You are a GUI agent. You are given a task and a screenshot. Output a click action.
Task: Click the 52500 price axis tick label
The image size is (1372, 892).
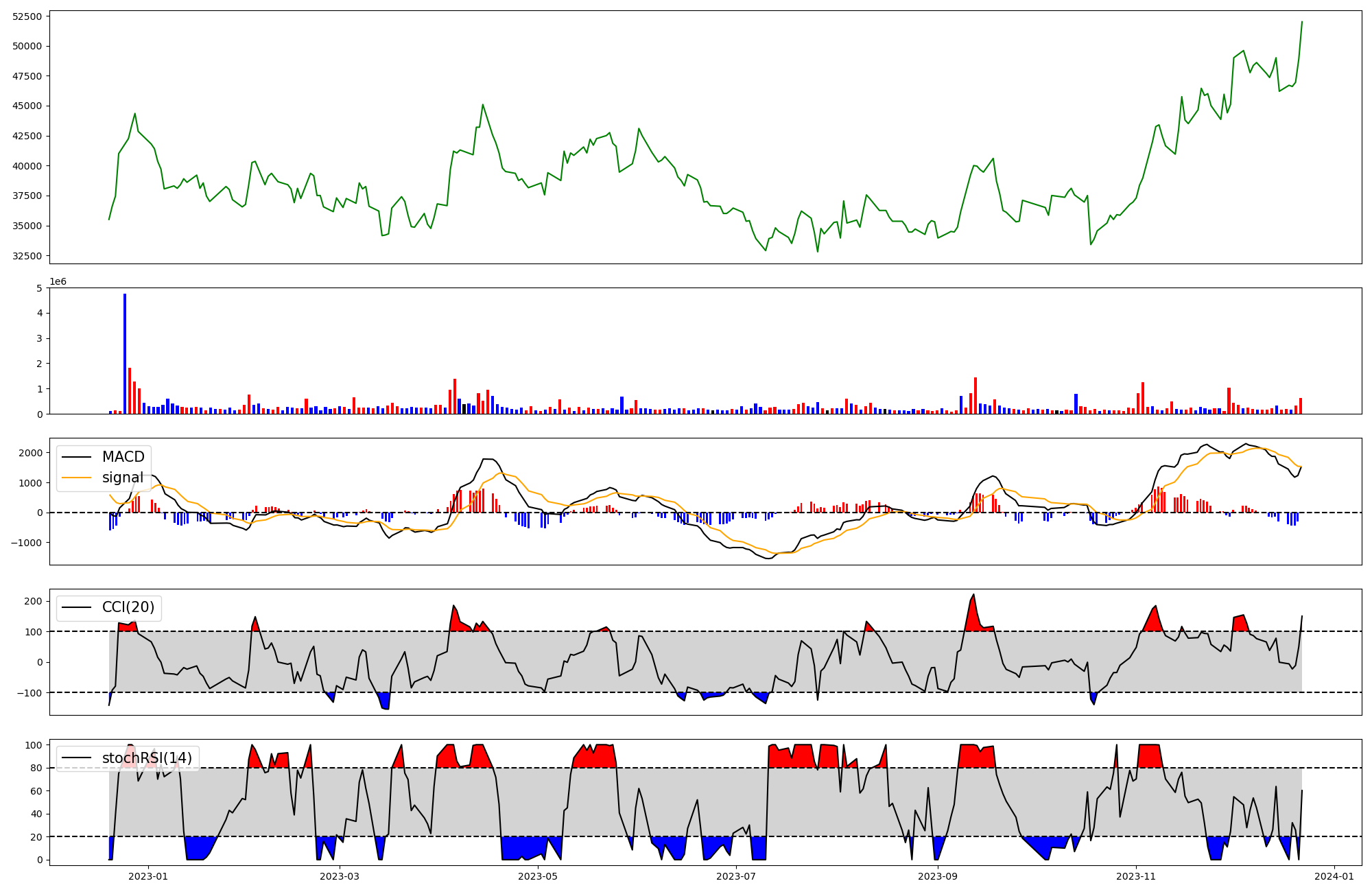point(27,16)
